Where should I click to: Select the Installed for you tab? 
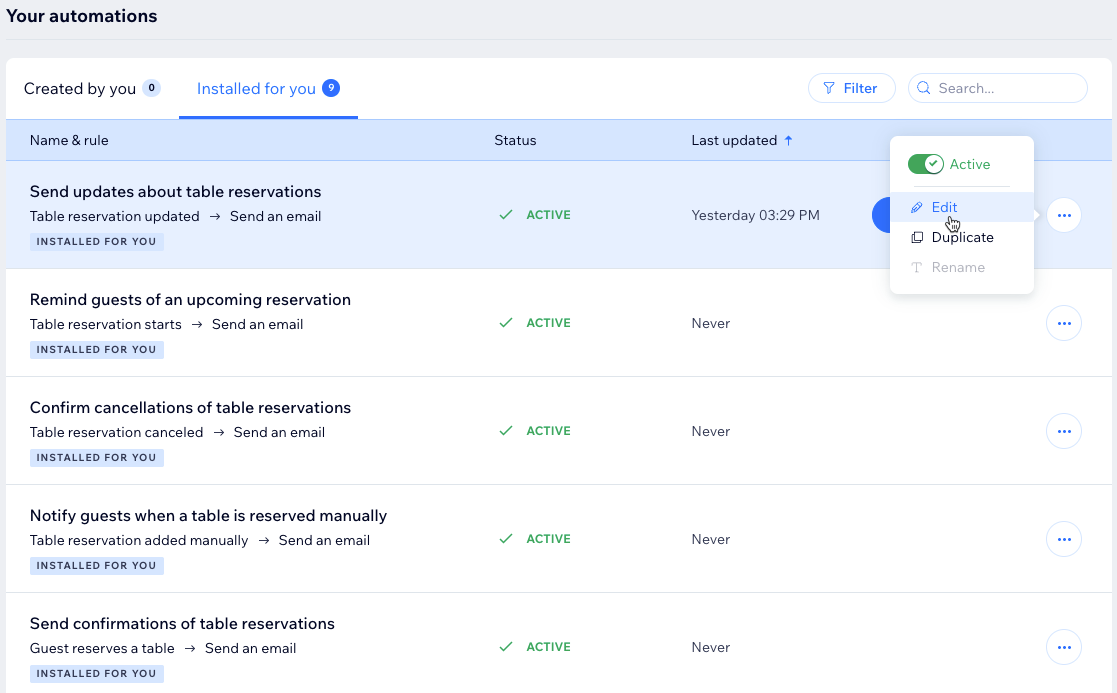tap(257, 89)
